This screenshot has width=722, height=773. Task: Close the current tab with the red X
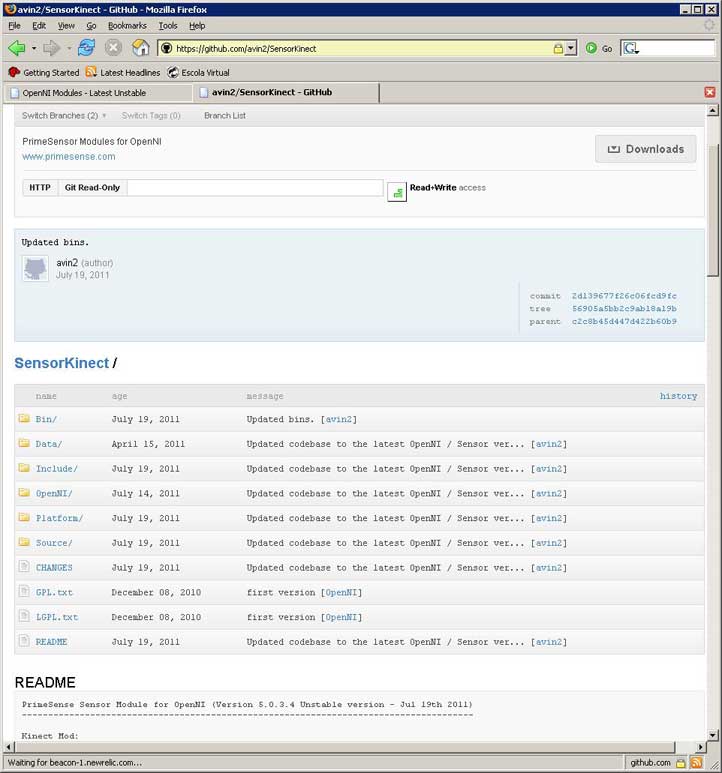[710, 92]
